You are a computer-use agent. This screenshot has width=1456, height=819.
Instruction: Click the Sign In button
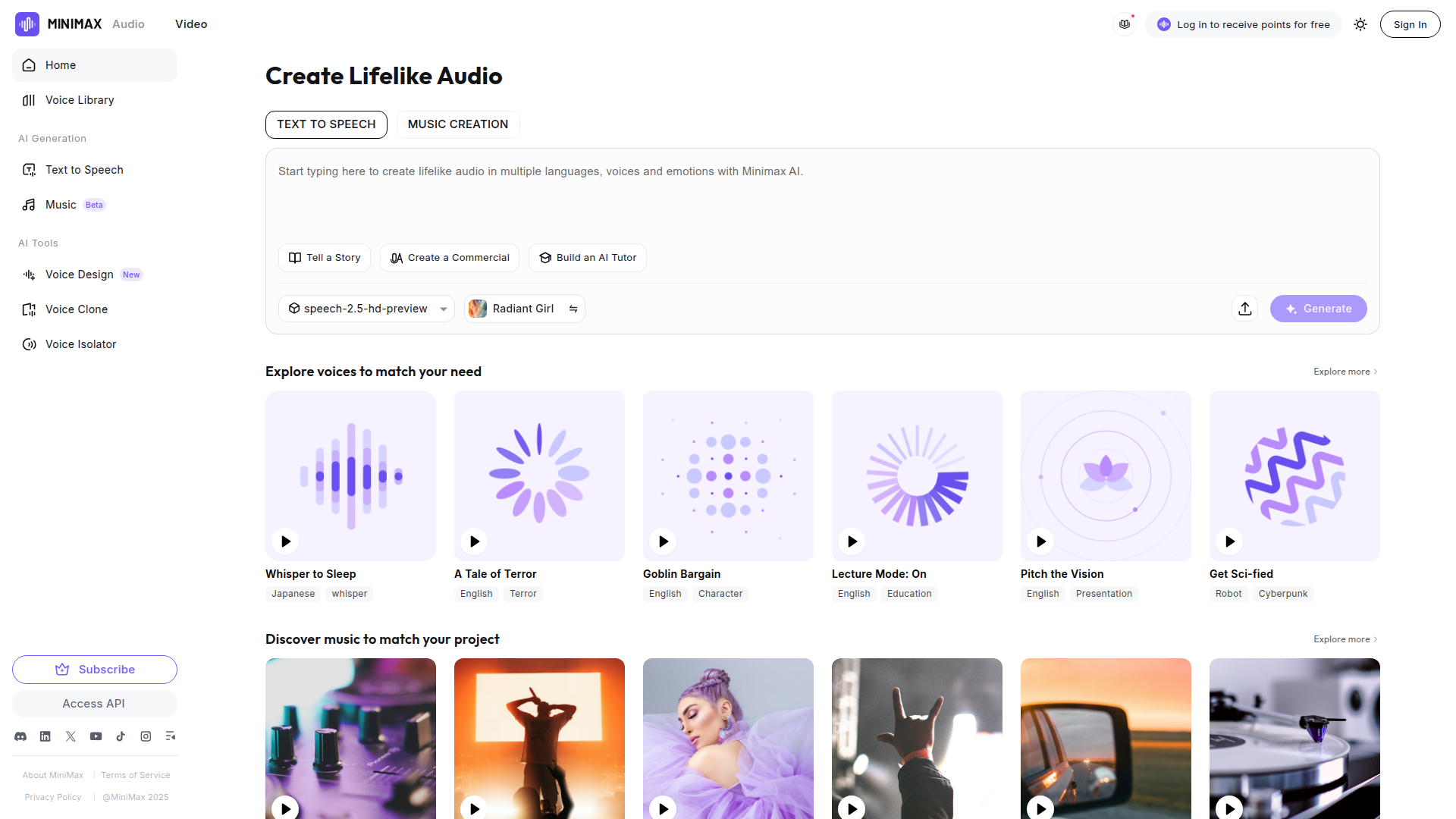click(x=1410, y=24)
